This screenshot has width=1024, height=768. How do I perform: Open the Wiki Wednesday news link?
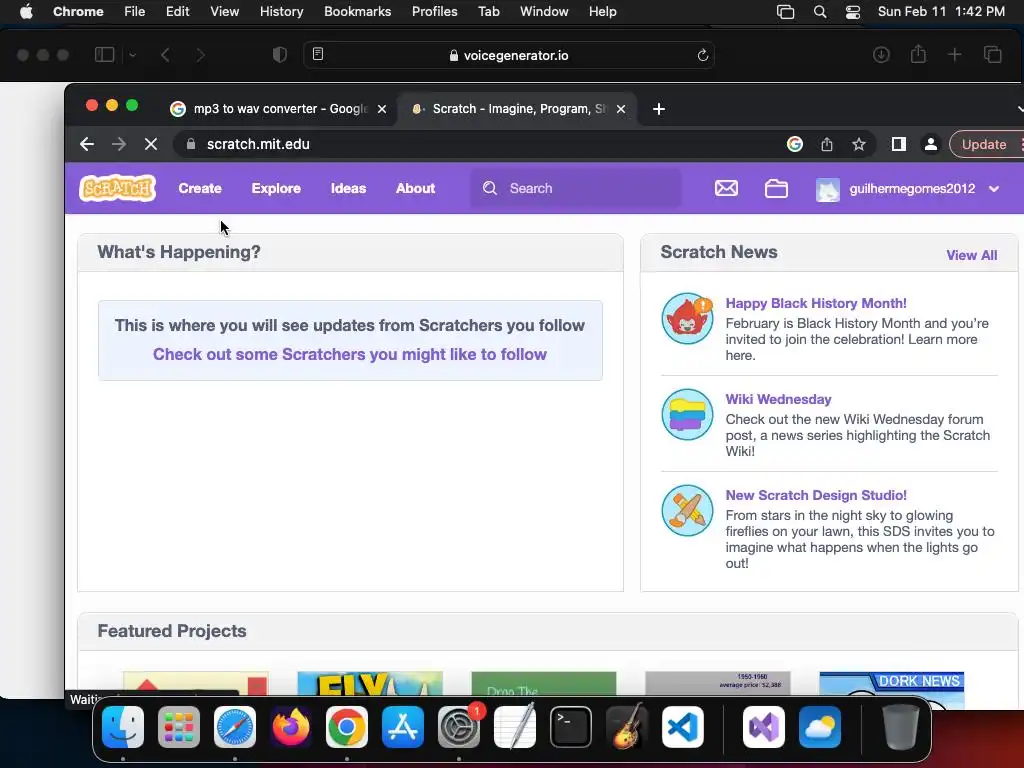[778, 399]
